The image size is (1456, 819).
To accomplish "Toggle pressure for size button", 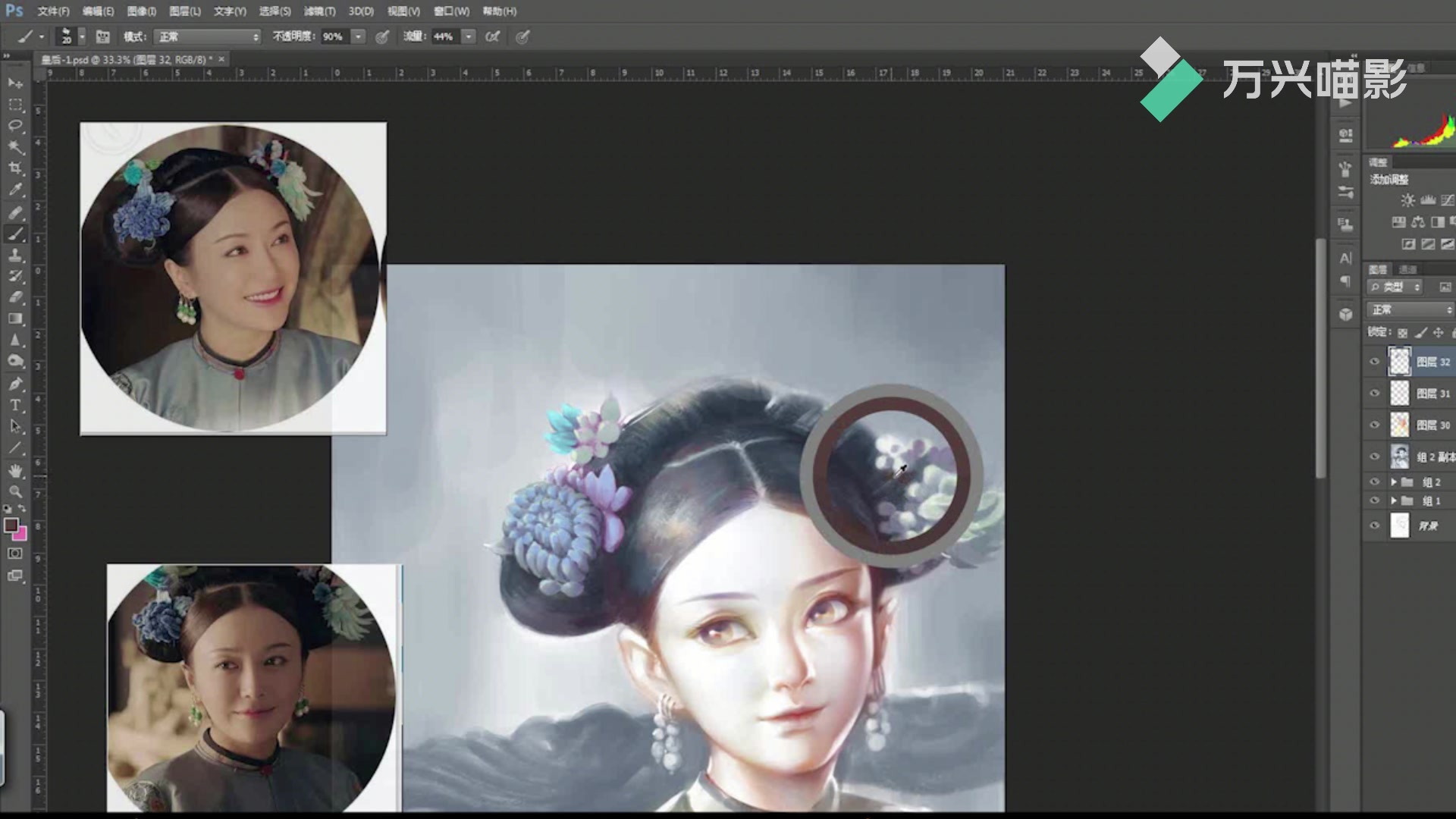I will [x=522, y=36].
